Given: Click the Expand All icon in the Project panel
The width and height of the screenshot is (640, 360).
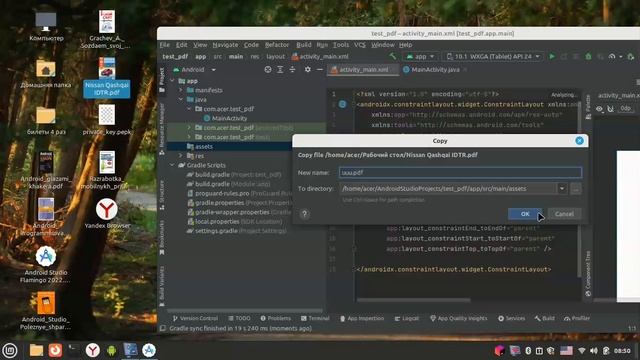Looking at the screenshot, I should click(x=280, y=70).
